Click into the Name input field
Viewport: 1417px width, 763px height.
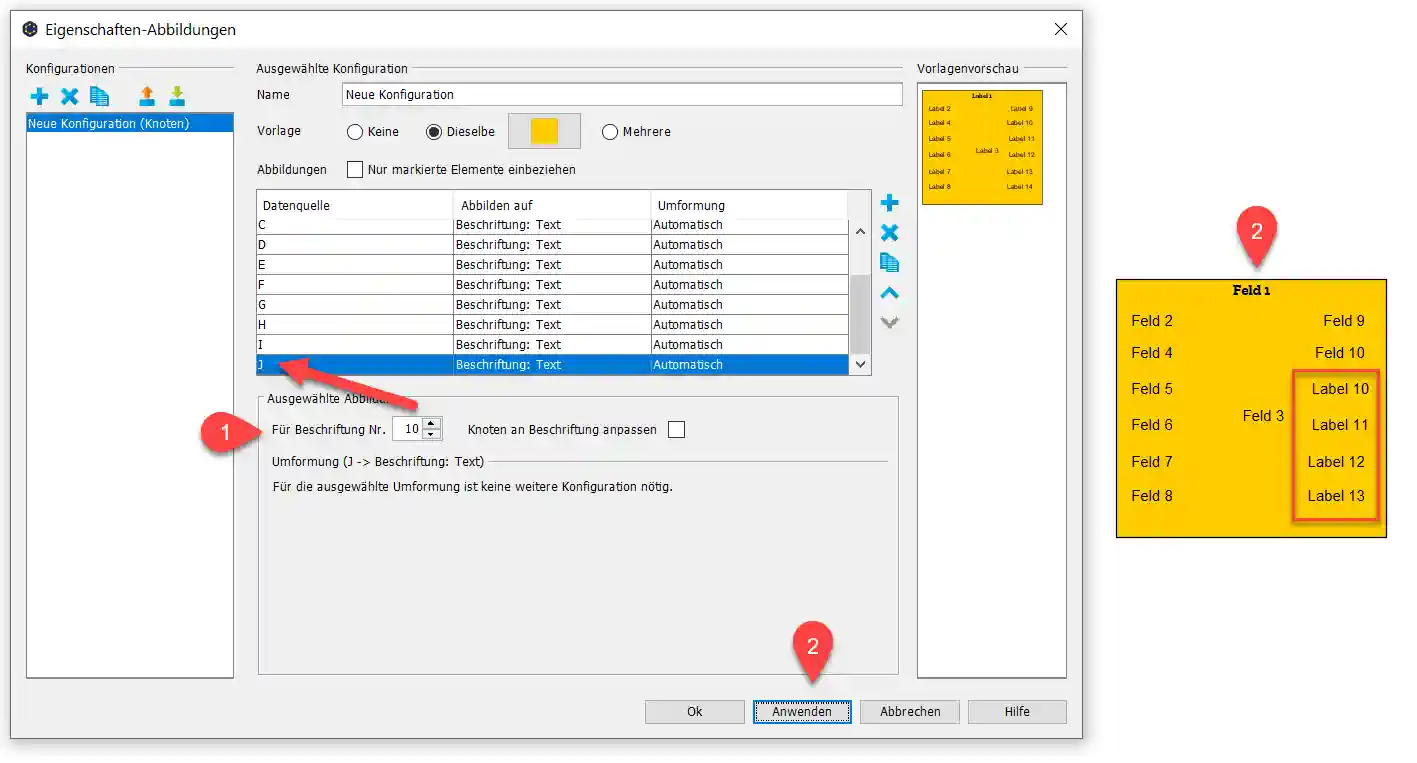(622, 95)
